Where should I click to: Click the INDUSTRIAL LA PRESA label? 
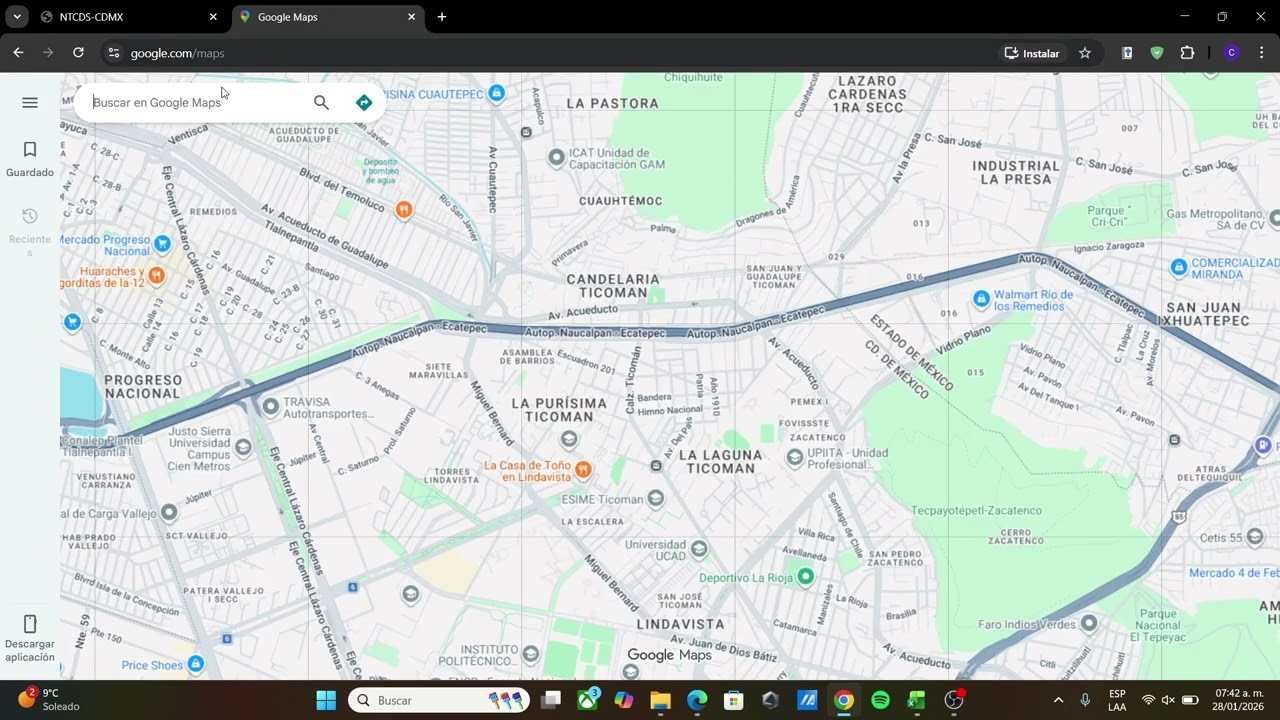point(1016,172)
